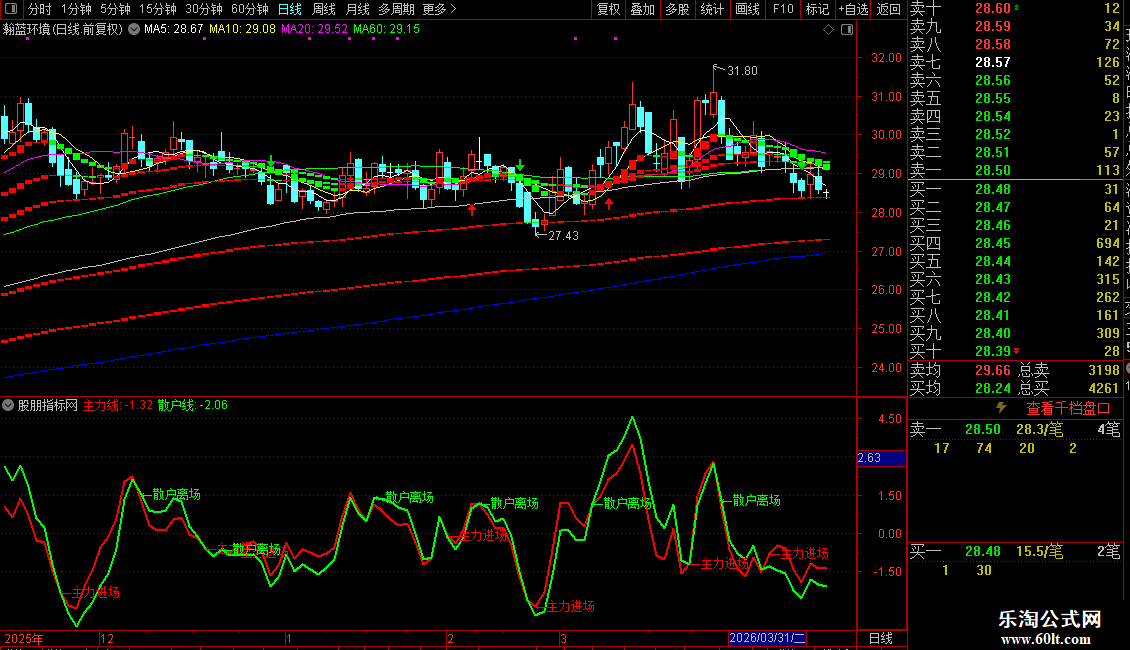Click the 复权 adjustment button
Screen dimensions: 1130x650
point(608,9)
